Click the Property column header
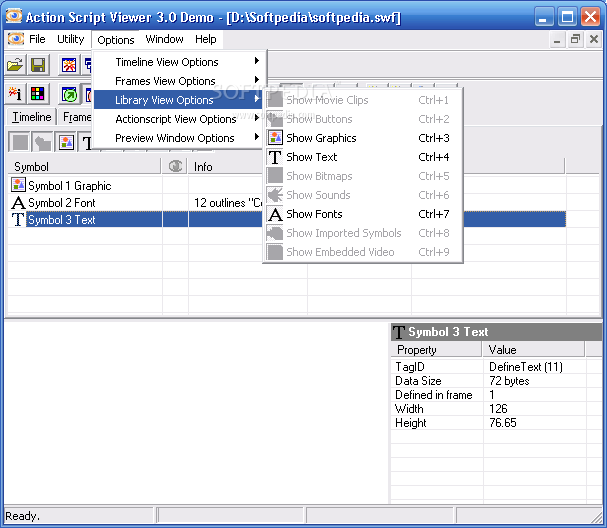The height and width of the screenshot is (528, 607). [x=436, y=350]
